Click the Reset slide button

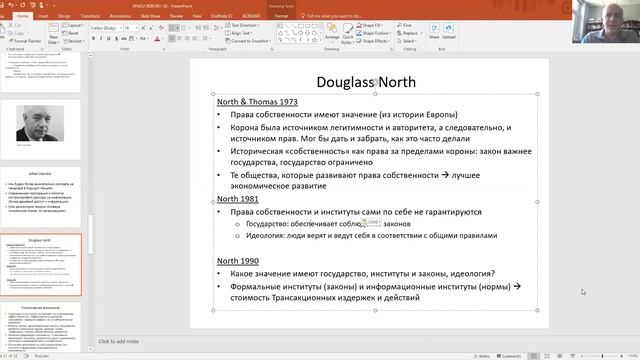[70, 33]
